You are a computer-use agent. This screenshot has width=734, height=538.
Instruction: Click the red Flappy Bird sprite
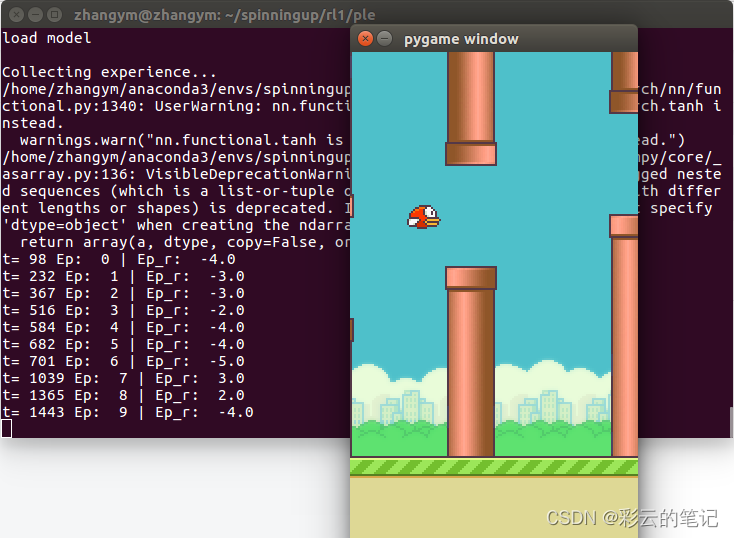click(x=424, y=217)
